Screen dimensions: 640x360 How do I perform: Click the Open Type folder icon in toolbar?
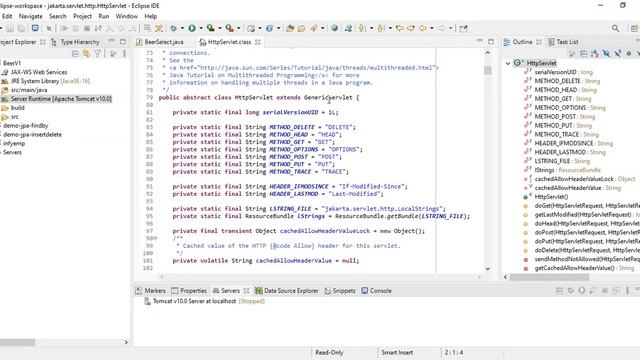[x=290, y=28]
